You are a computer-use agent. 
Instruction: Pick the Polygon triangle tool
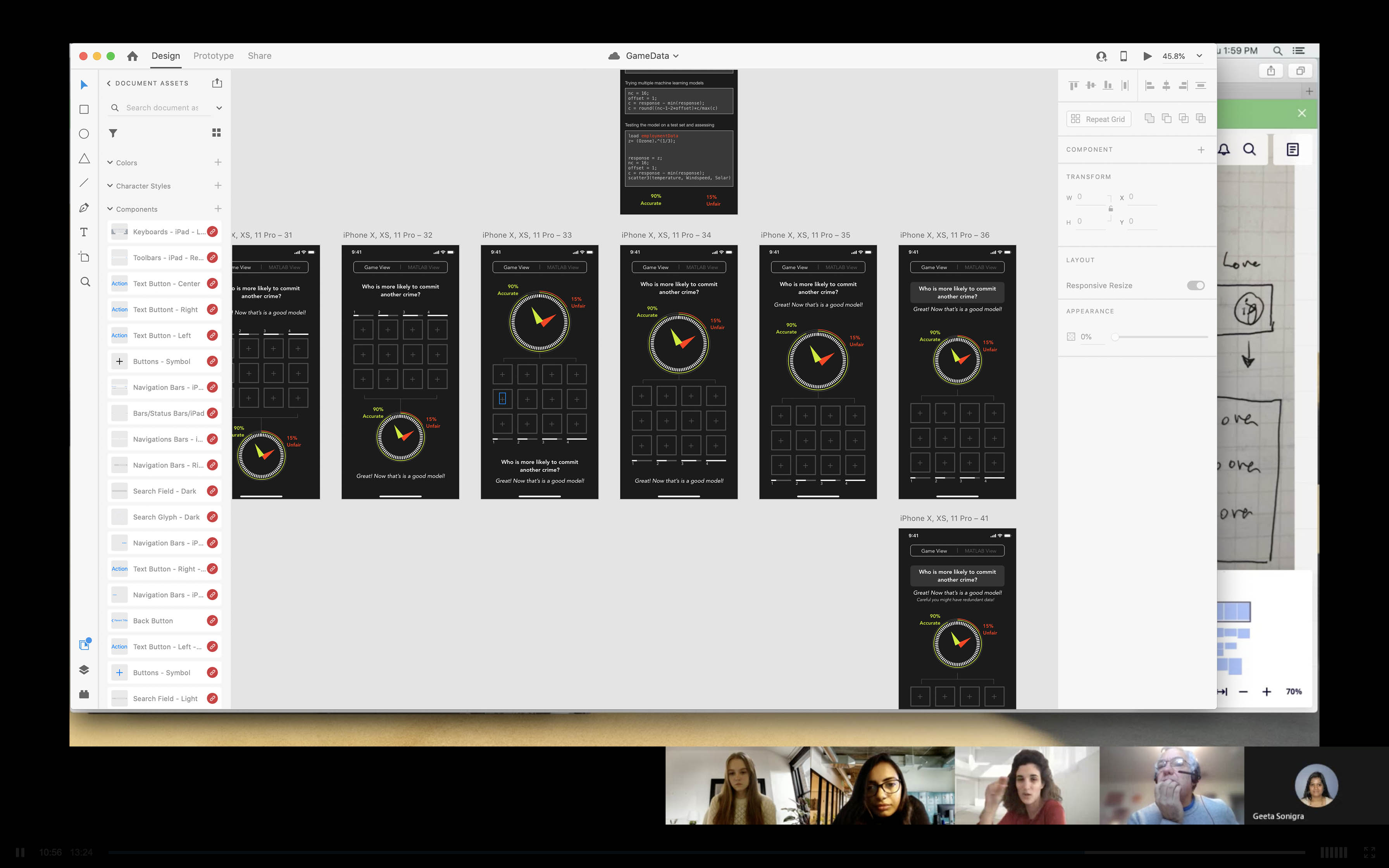coord(84,158)
